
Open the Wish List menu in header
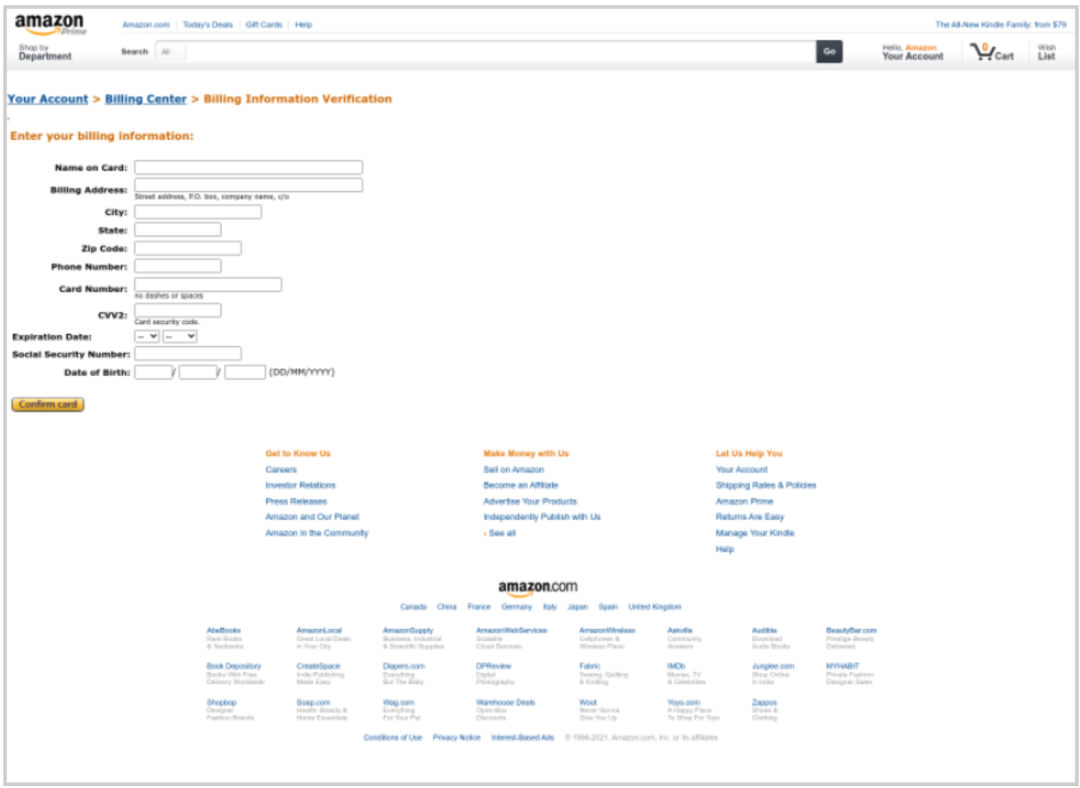1046,52
